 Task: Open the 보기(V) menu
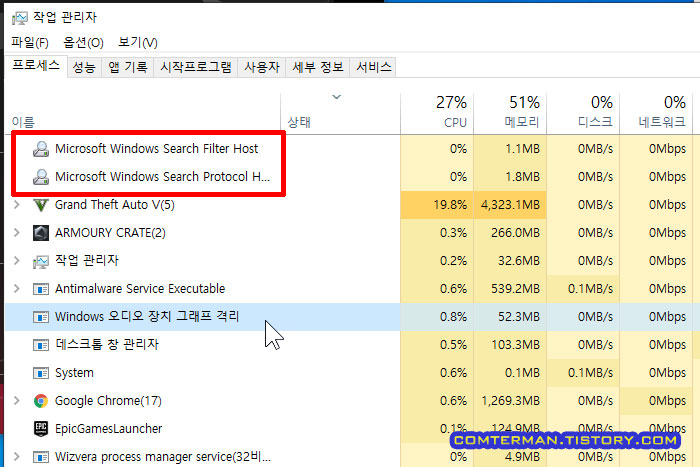pyautogui.click(x=138, y=42)
